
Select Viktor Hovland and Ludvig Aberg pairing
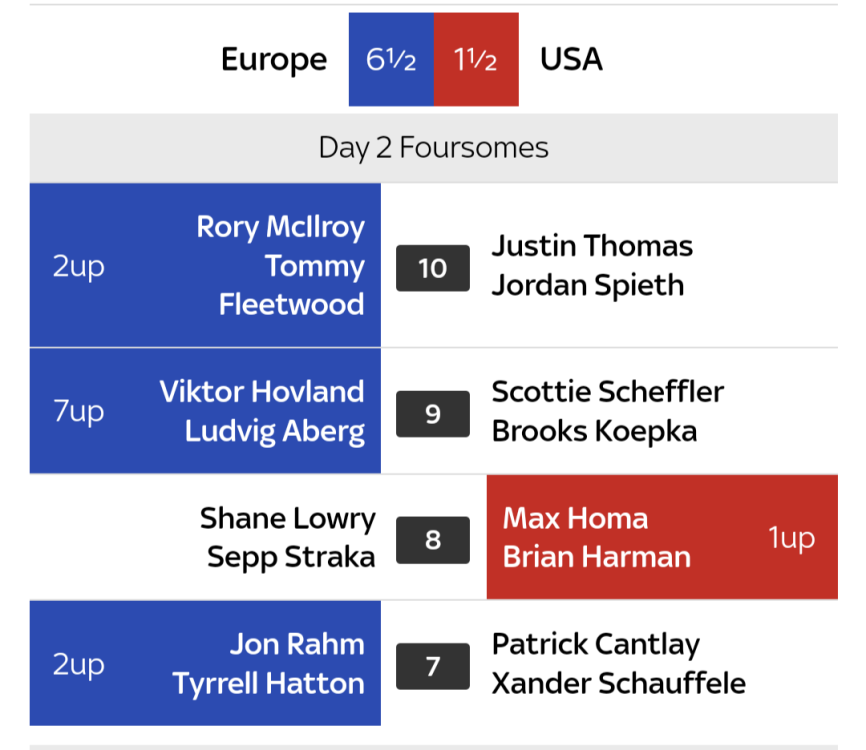point(262,411)
